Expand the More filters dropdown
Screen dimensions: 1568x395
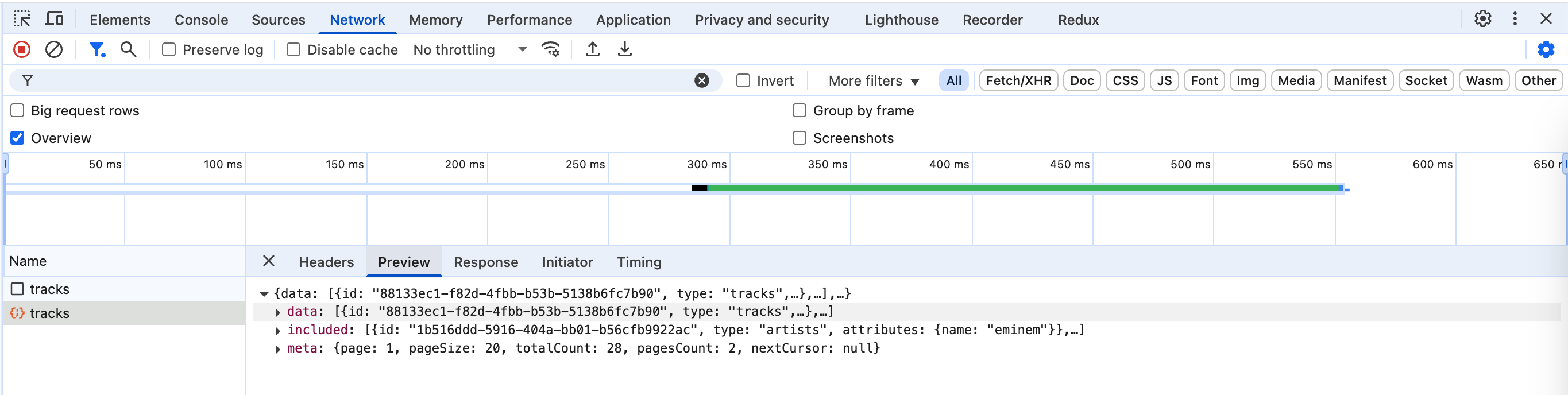(x=873, y=81)
